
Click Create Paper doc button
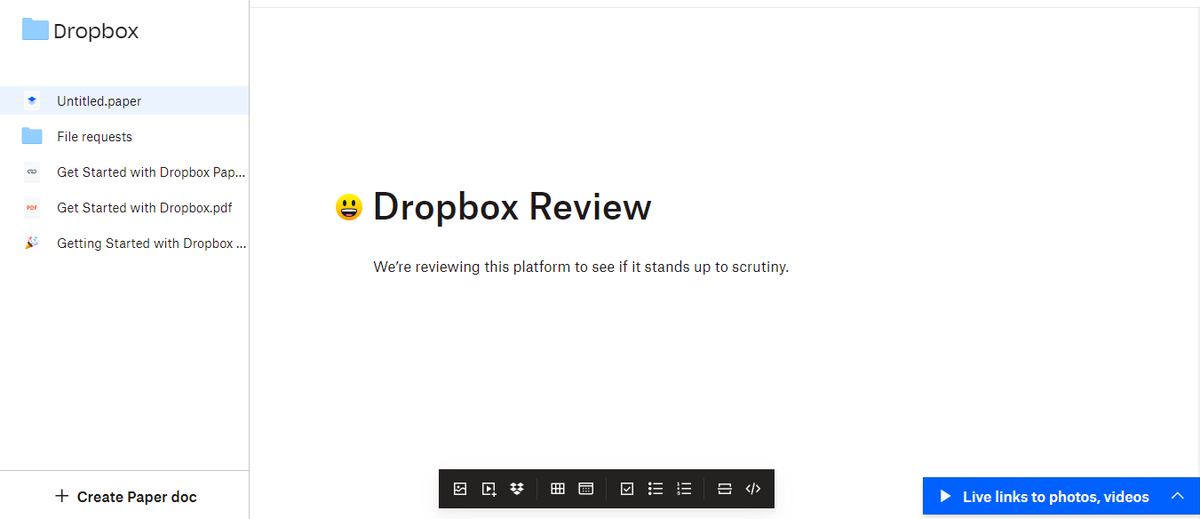pyautogui.click(x=125, y=496)
